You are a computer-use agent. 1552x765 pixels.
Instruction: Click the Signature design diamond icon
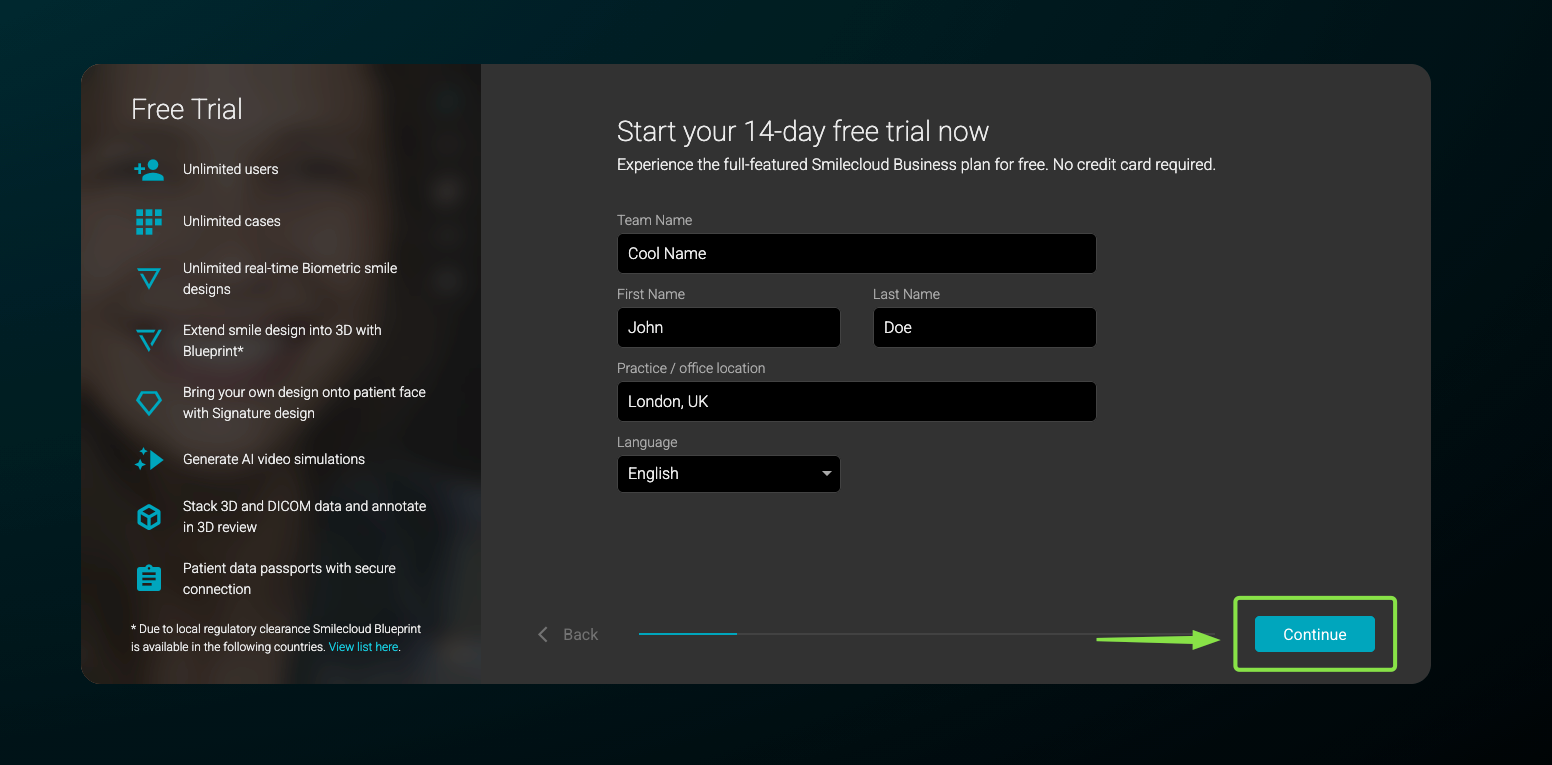pyautogui.click(x=149, y=403)
